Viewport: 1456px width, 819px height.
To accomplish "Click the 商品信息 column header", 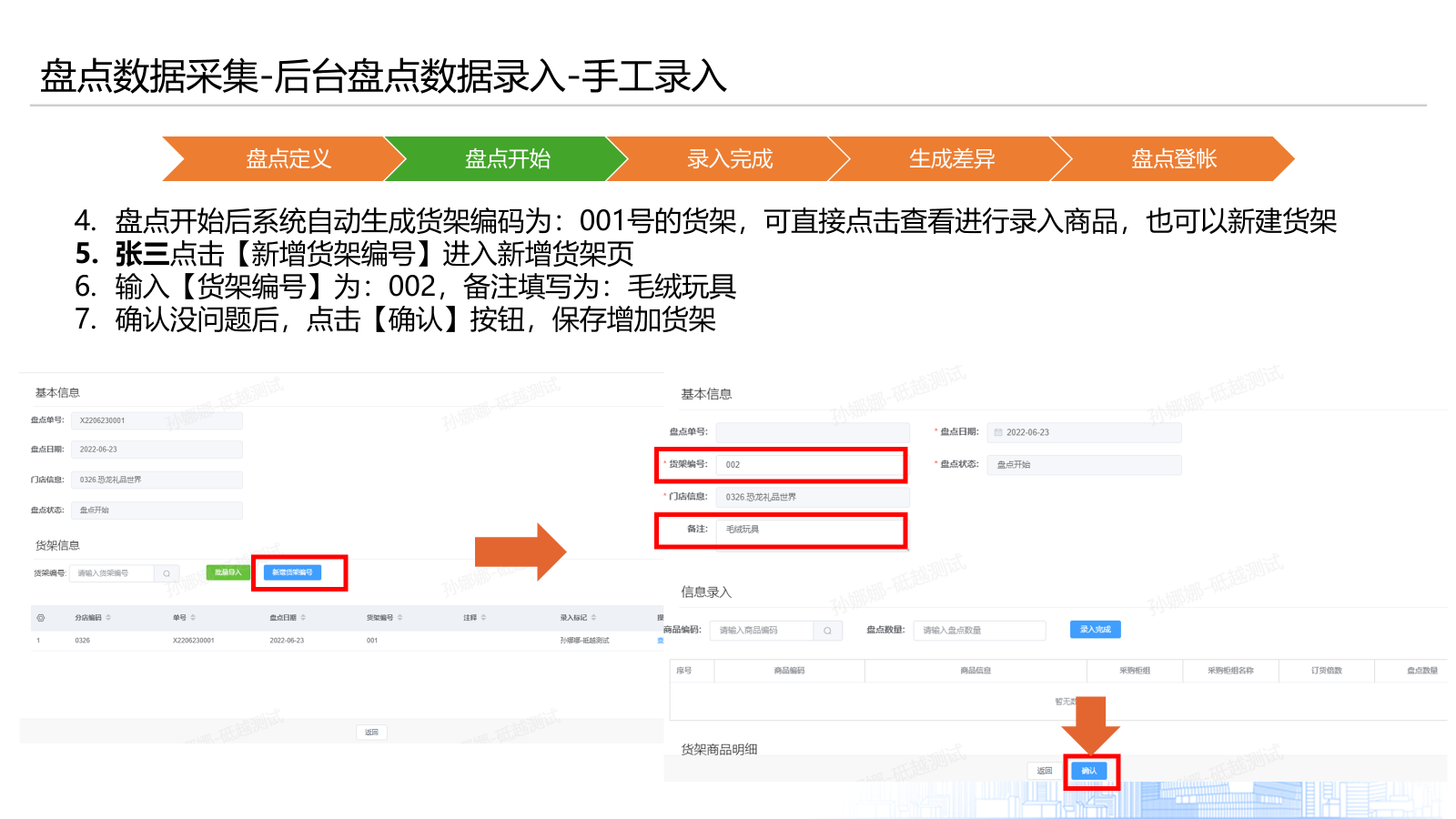I will click(976, 671).
